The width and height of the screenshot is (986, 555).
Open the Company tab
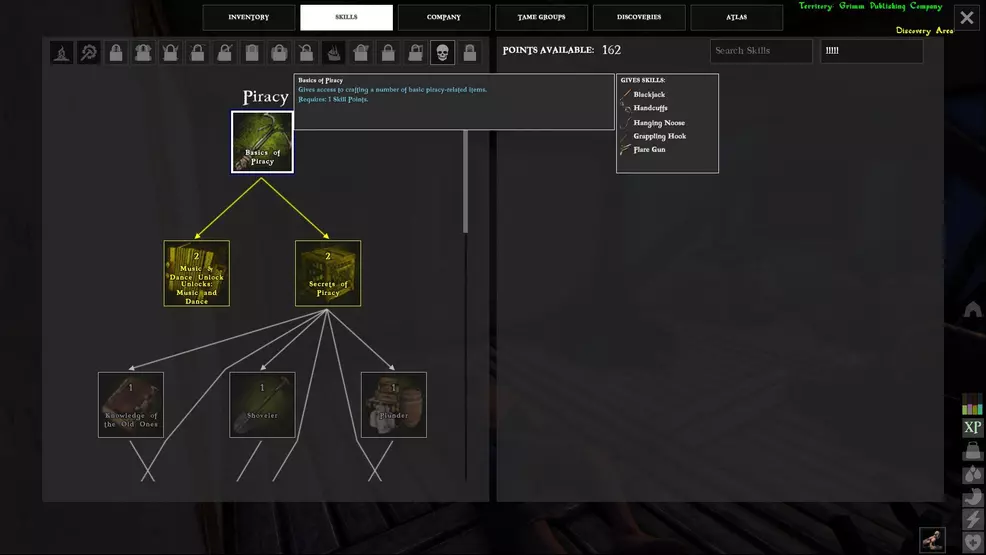pos(444,17)
